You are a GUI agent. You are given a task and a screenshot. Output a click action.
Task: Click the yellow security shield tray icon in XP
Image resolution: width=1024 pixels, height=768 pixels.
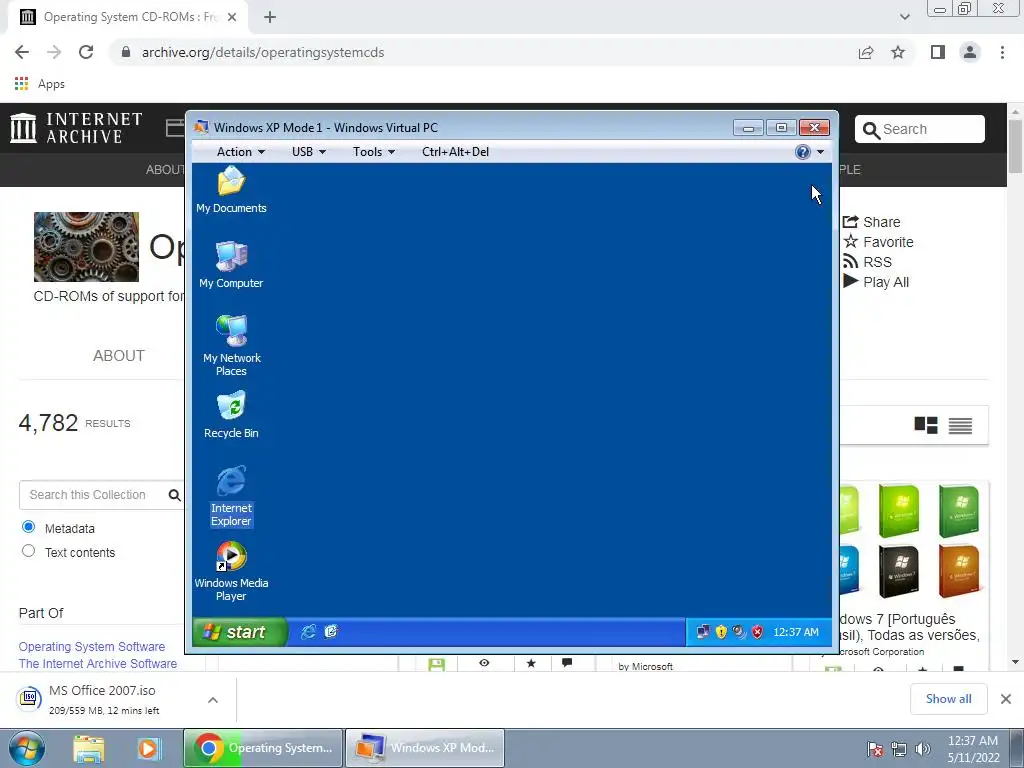[x=721, y=632]
